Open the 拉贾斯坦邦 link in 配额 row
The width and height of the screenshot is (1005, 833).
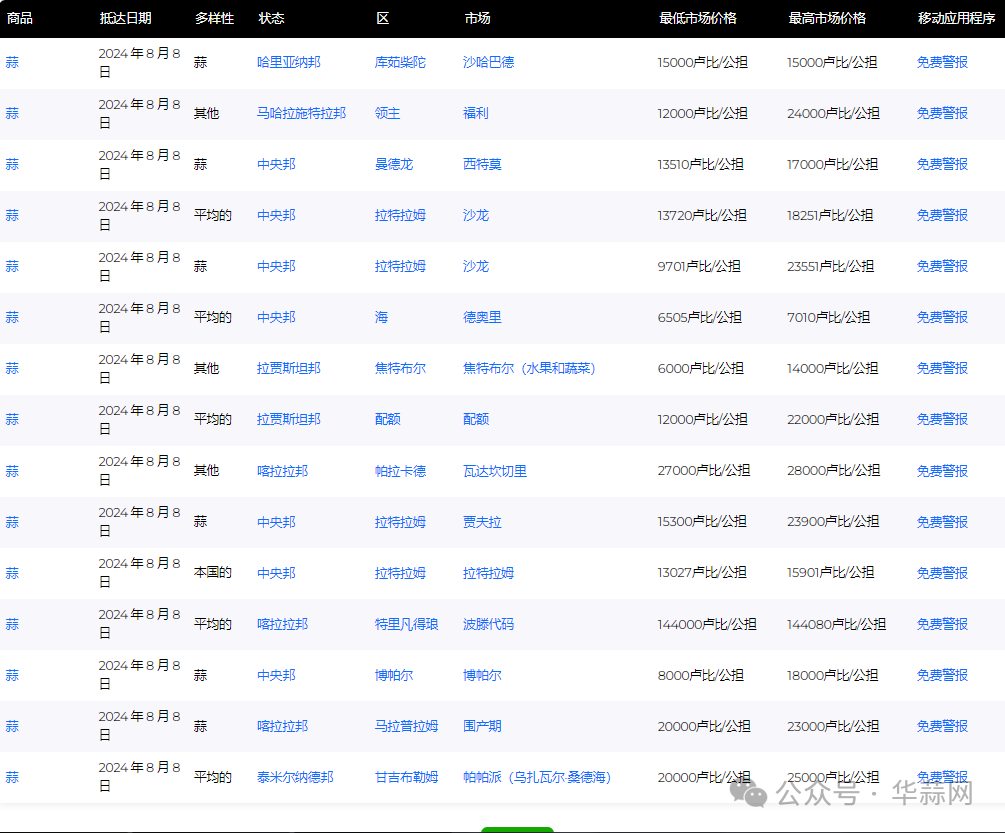tap(288, 419)
